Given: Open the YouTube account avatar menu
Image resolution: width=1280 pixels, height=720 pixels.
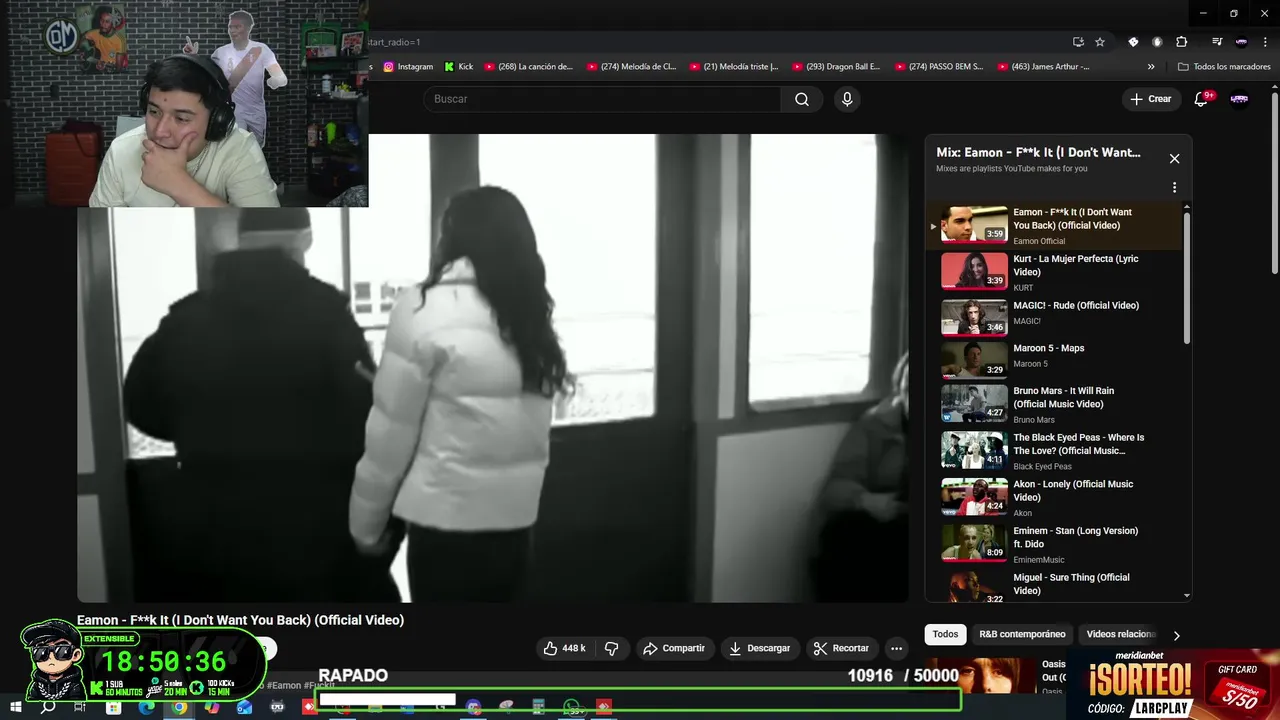Looking at the screenshot, I should 1239,99.
